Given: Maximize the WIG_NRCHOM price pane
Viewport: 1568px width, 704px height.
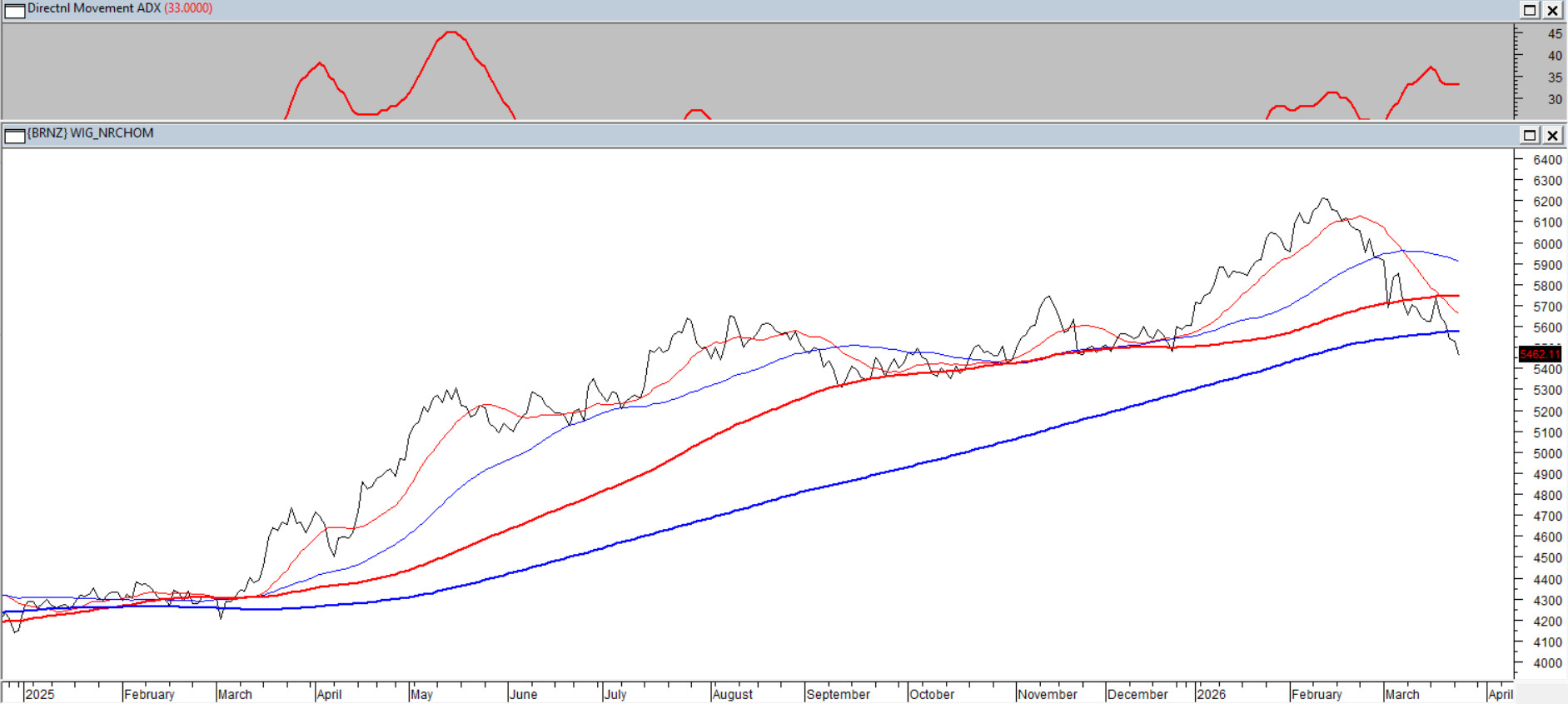Looking at the screenshot, I should [1530, 135].
